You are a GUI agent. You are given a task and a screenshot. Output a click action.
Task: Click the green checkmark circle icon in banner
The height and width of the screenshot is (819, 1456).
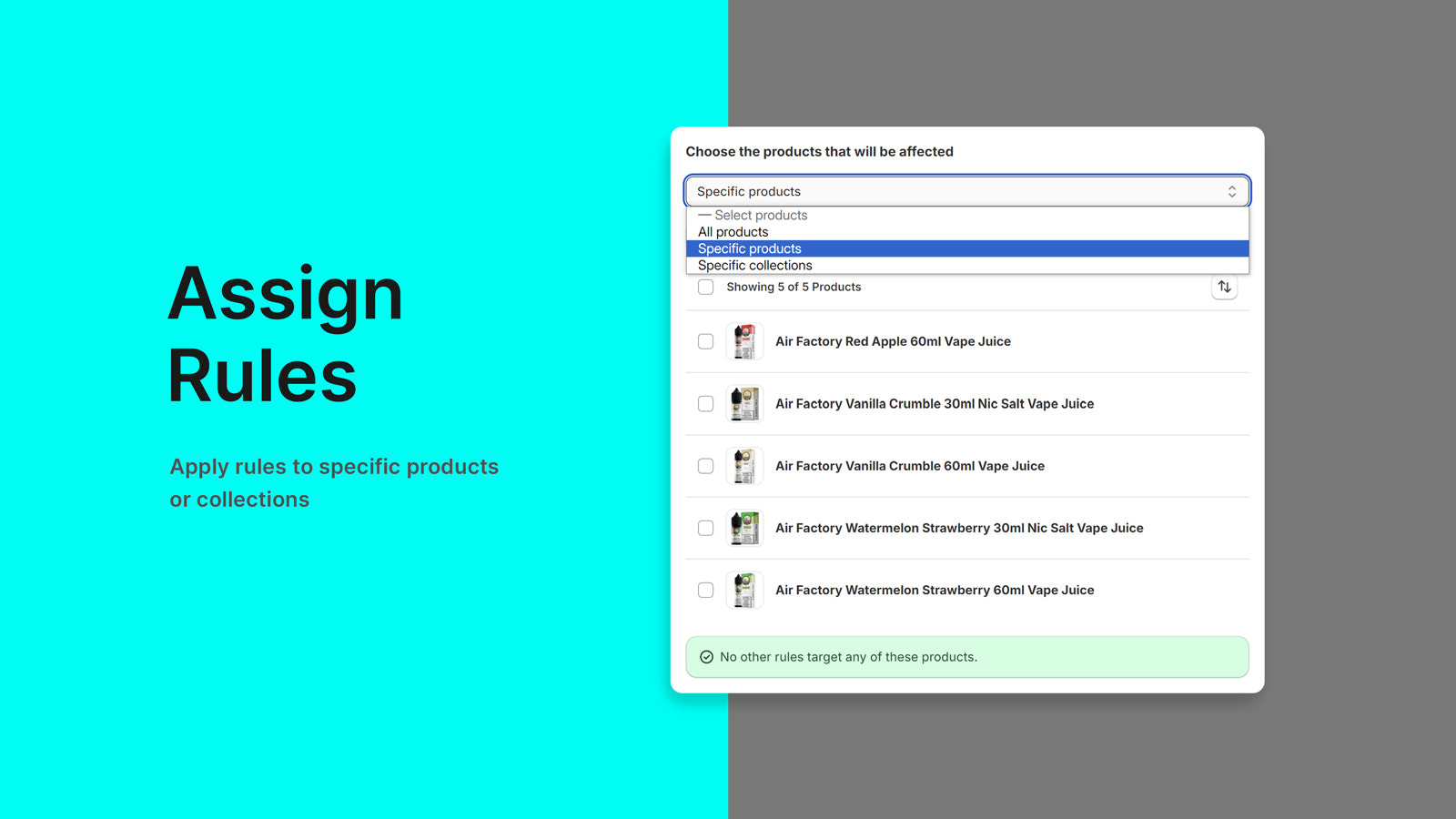tap(706, 657)
